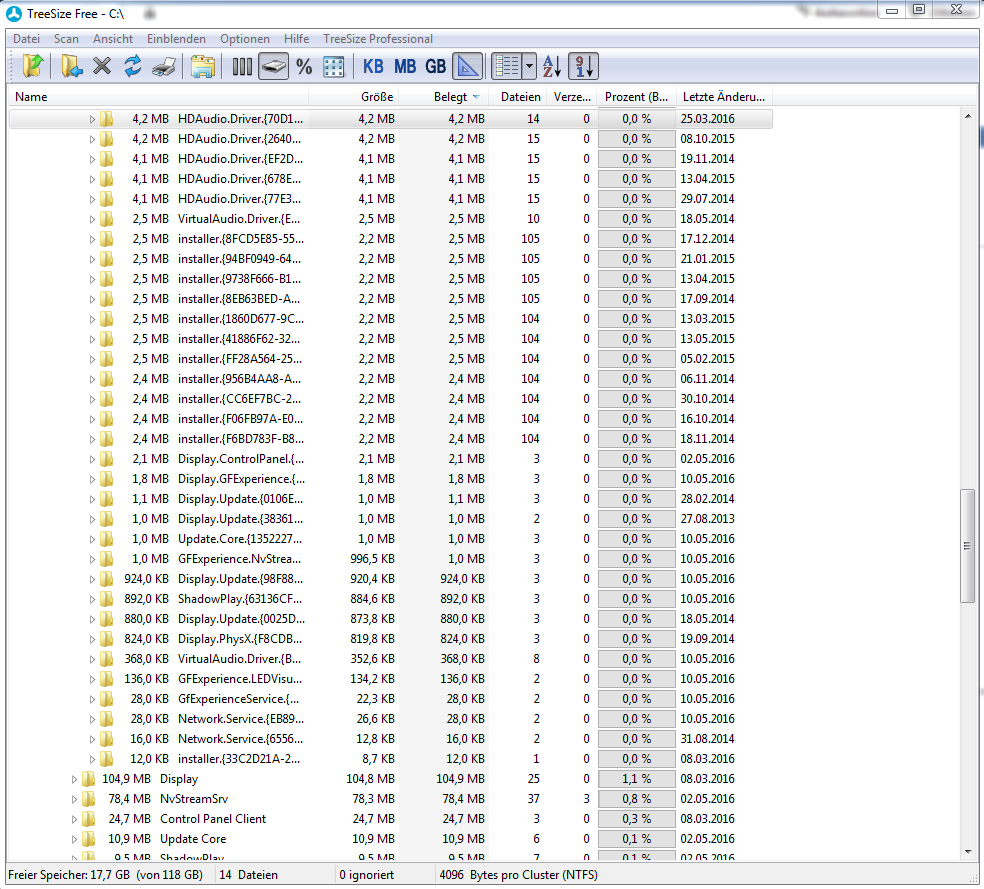Click percent bar of NvStreamSrv 0,8 % row
This screenshot has height=889, width=984.
[x=636, y=799]
